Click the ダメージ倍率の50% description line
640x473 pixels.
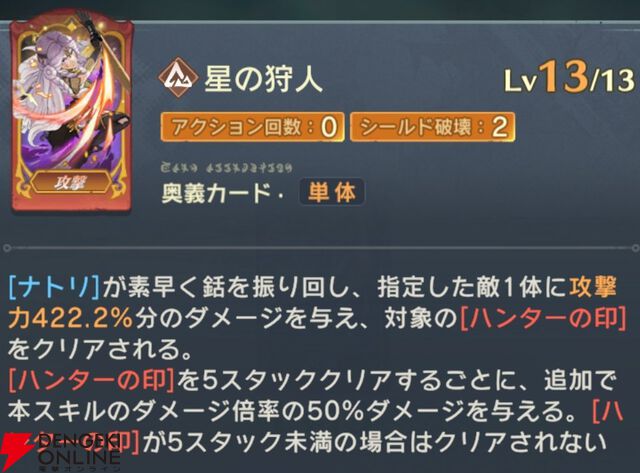click(315, 412)
